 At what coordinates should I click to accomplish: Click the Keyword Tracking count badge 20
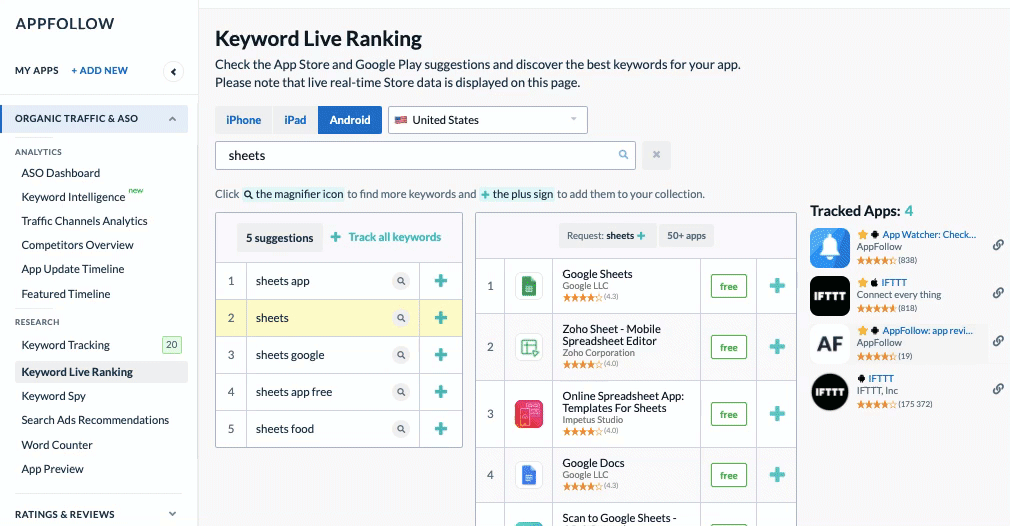[171, 345]
